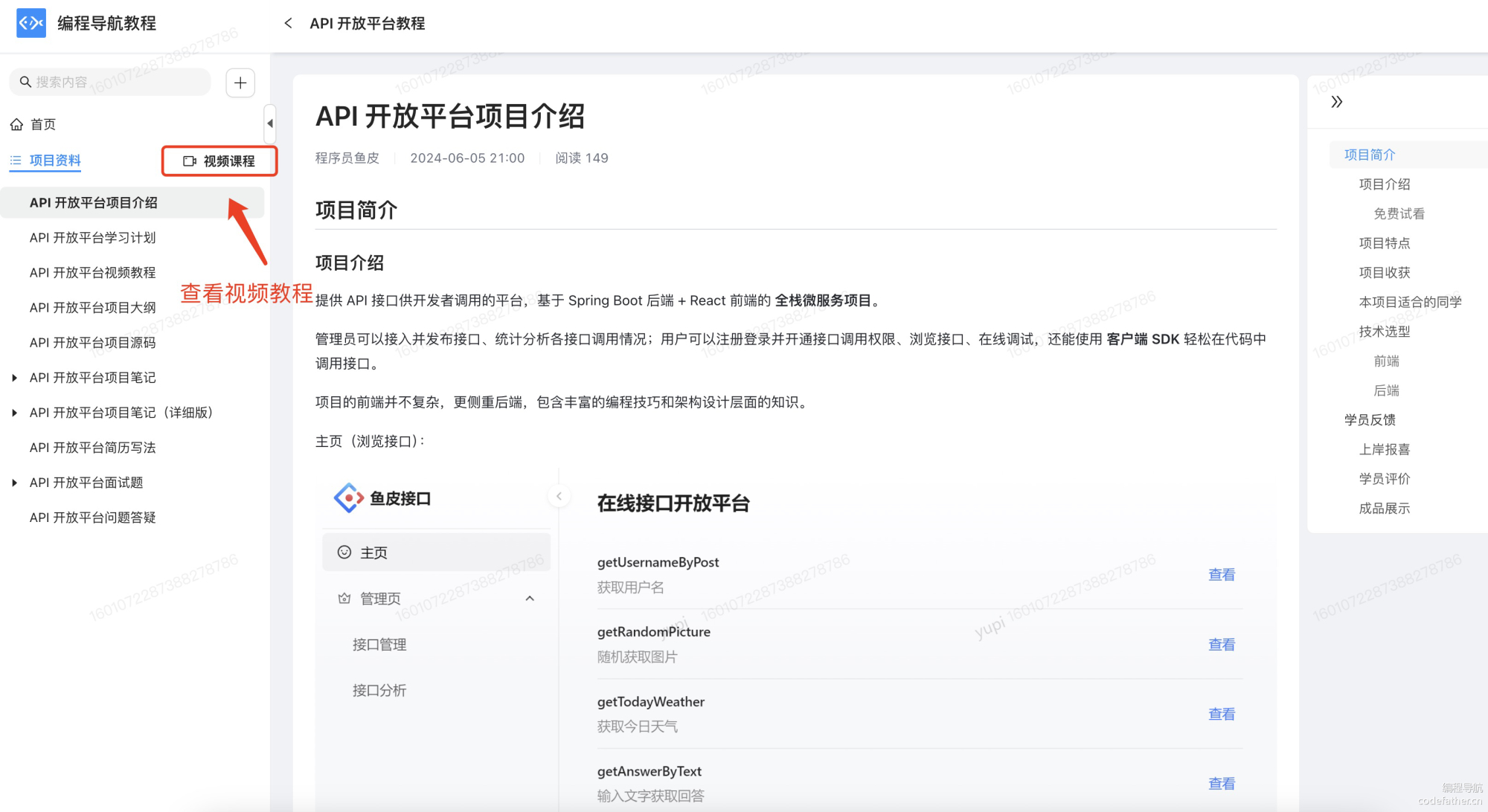
Task: Click the 编程导航教程 site title
Action: coord(107,24)
